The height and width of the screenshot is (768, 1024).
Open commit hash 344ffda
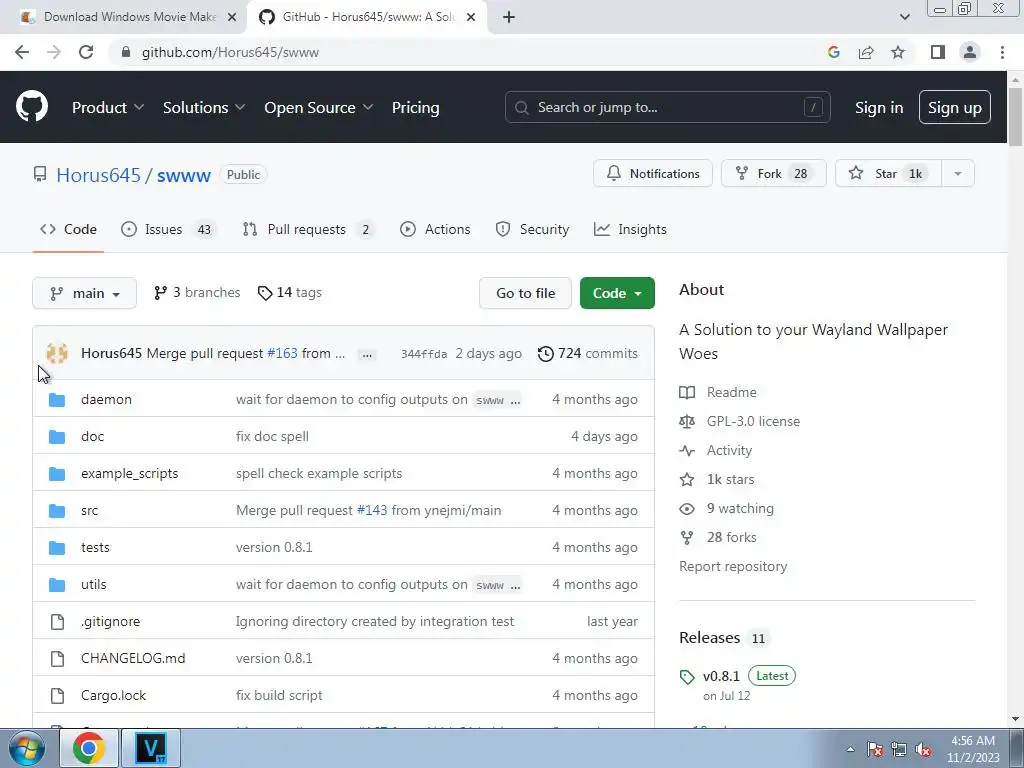(424, 354)
